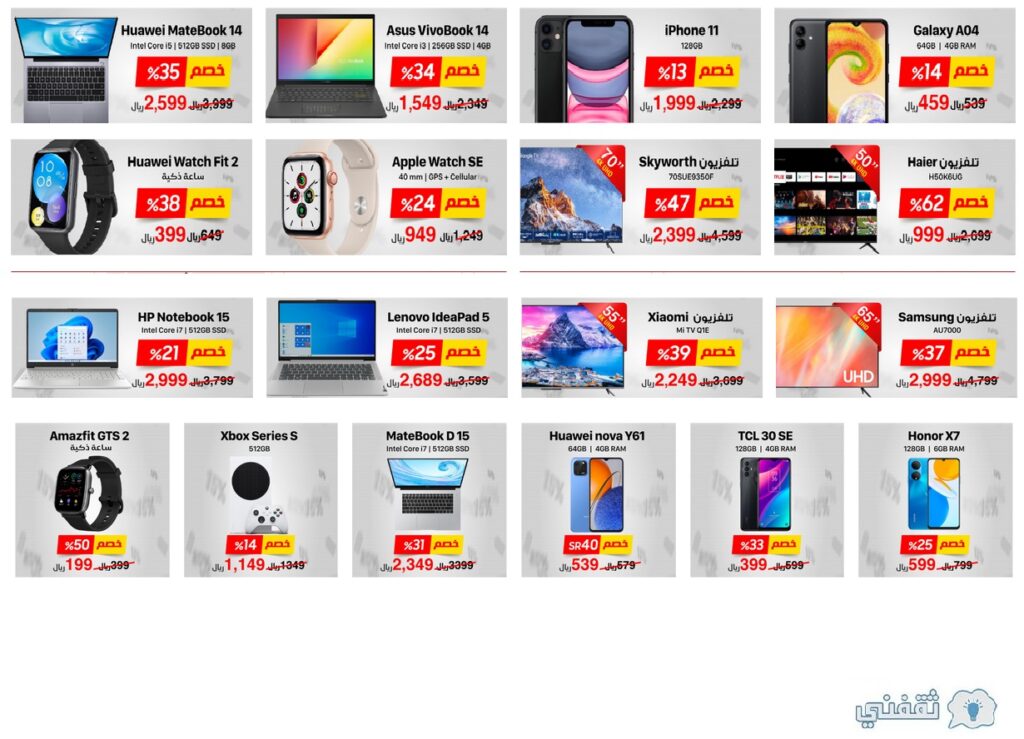Open the Huawei MateBook 14 laptop offer
The width and height of the screenshot is (1024, 739).
[131, 65]
